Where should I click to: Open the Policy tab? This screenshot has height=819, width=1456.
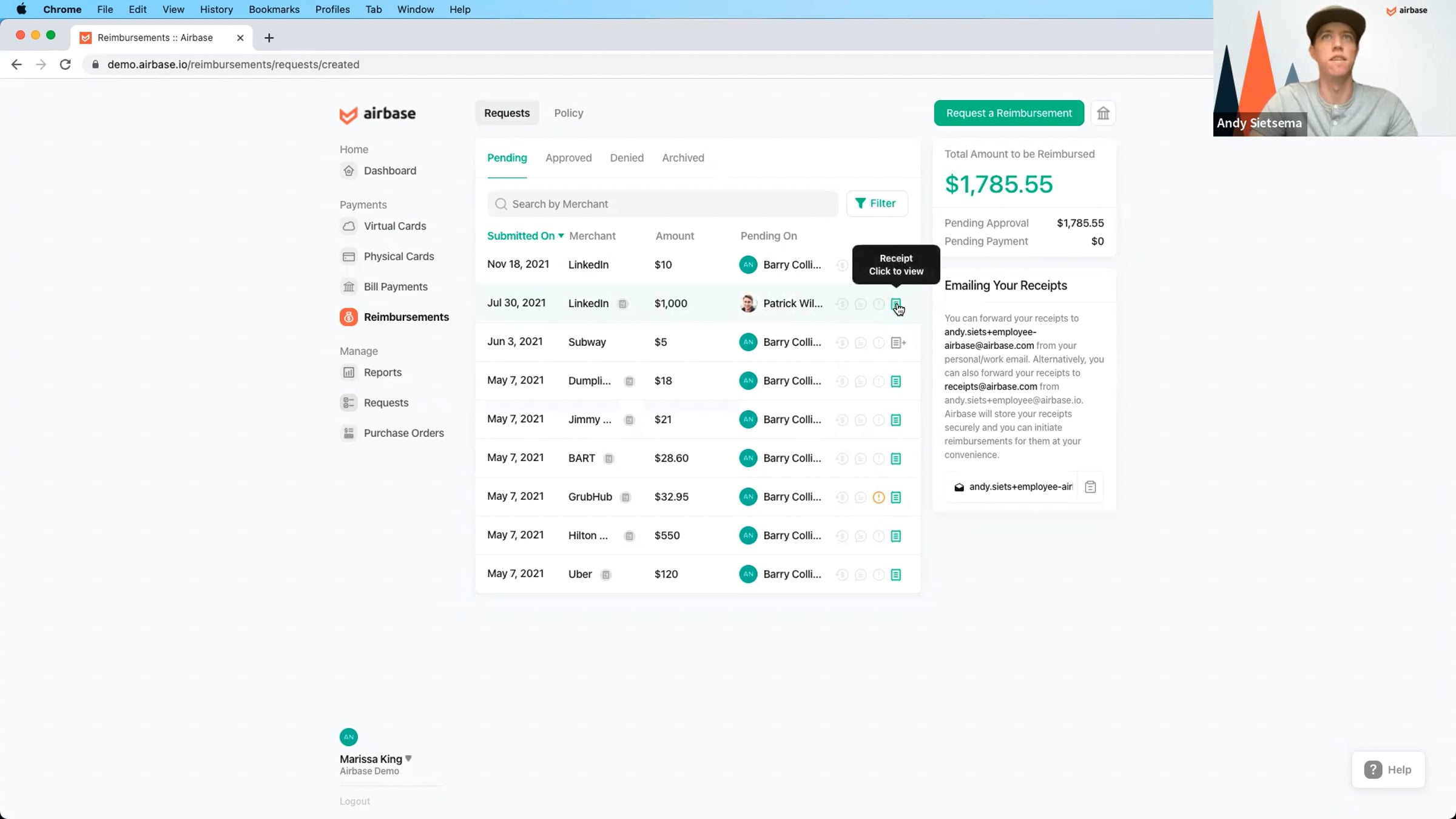click(x=568, y=113)
